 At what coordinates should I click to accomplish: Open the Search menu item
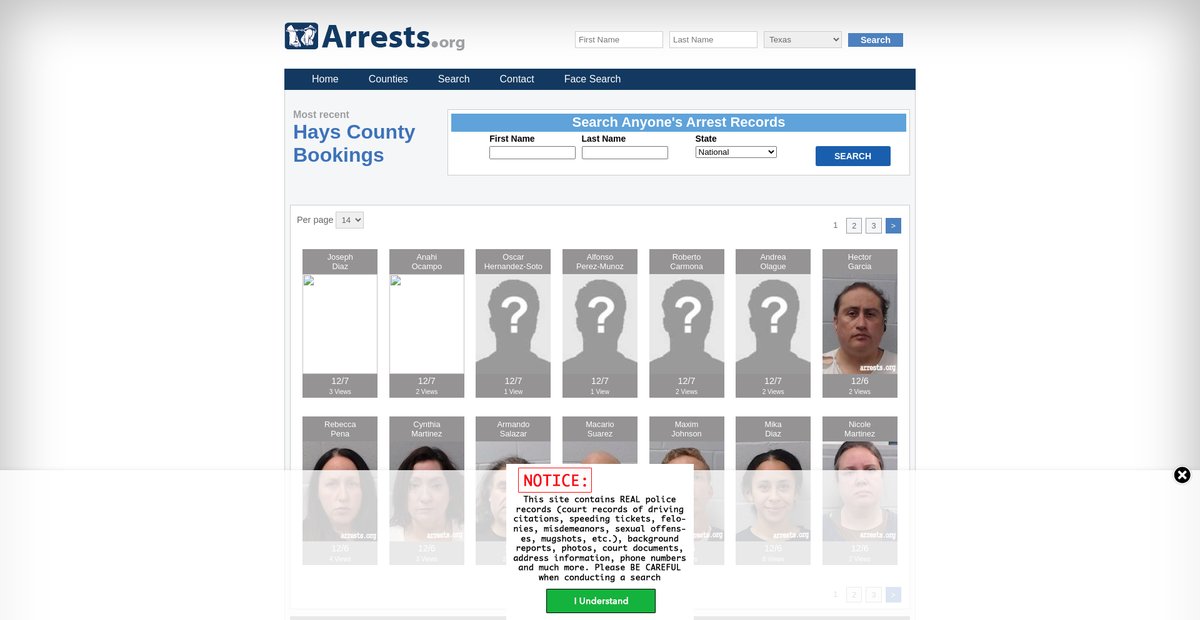click(454, 79)
